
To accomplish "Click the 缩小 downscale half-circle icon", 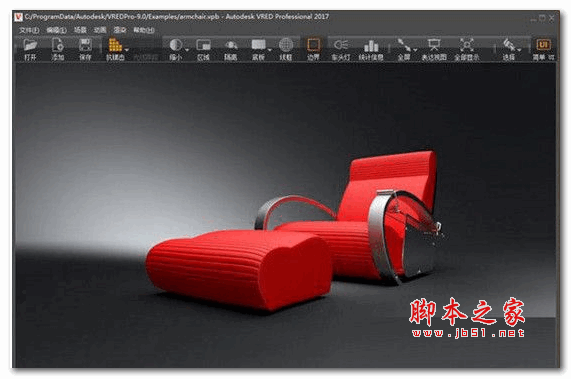I will (176, 45).
